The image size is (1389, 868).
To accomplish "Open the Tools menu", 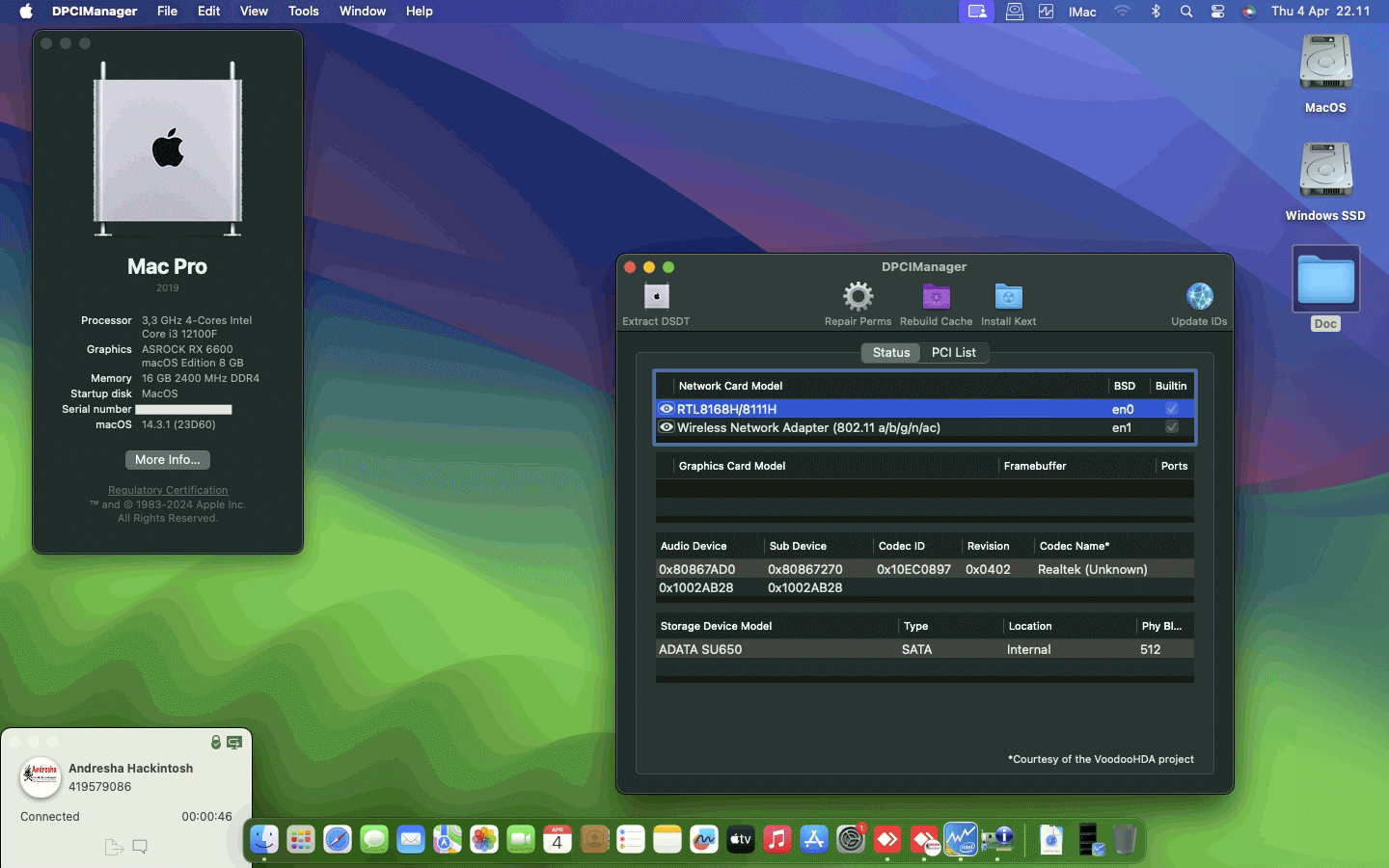I will tap(303, 12).
